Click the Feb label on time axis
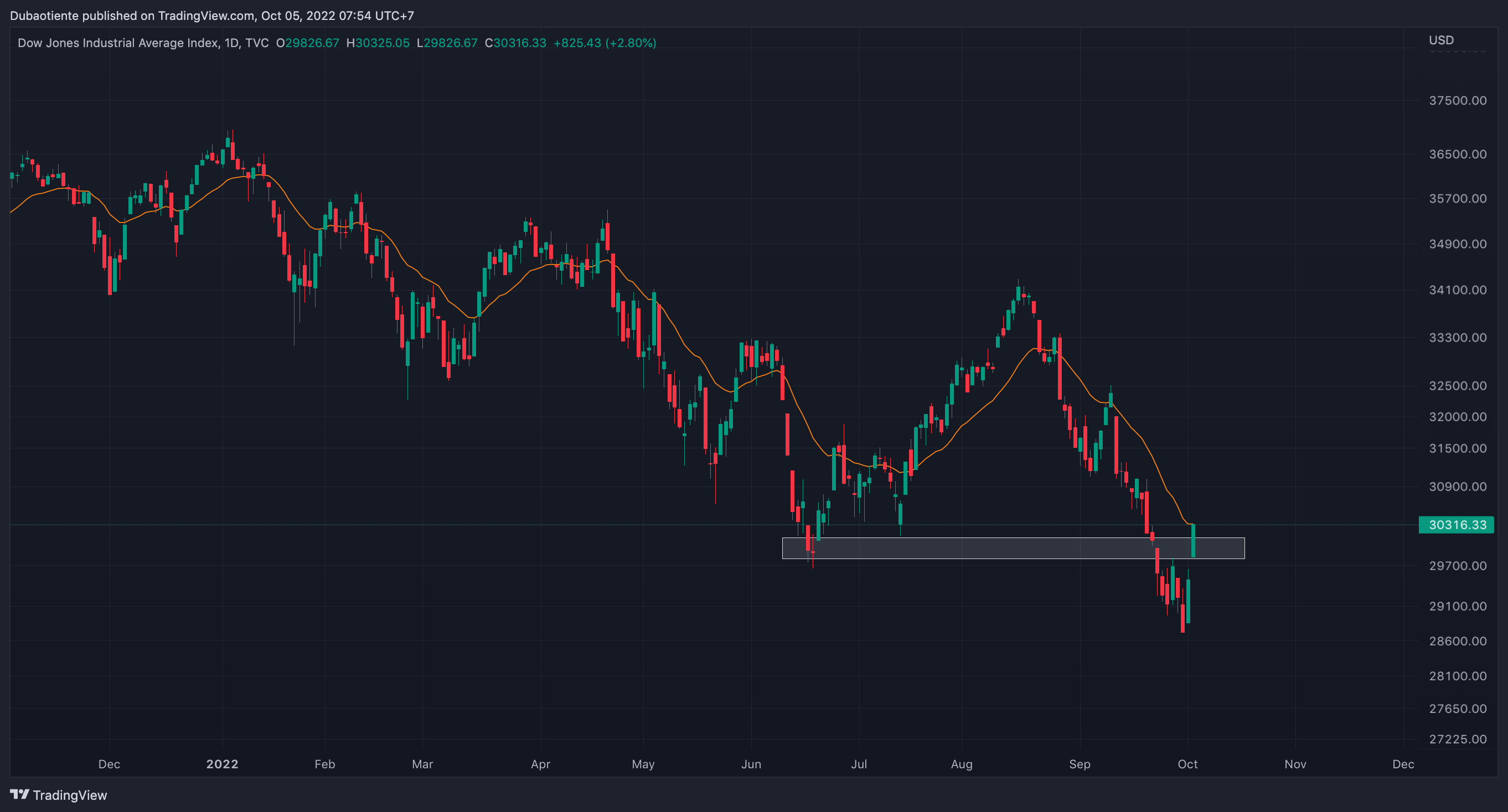 point(325,764)
